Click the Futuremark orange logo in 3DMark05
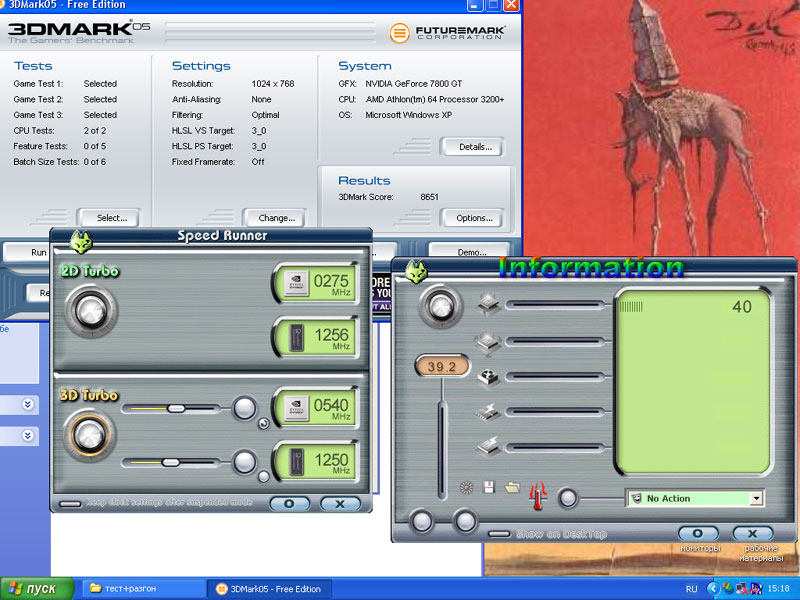The height and width of the screenshot is (600, 800). 399,33
